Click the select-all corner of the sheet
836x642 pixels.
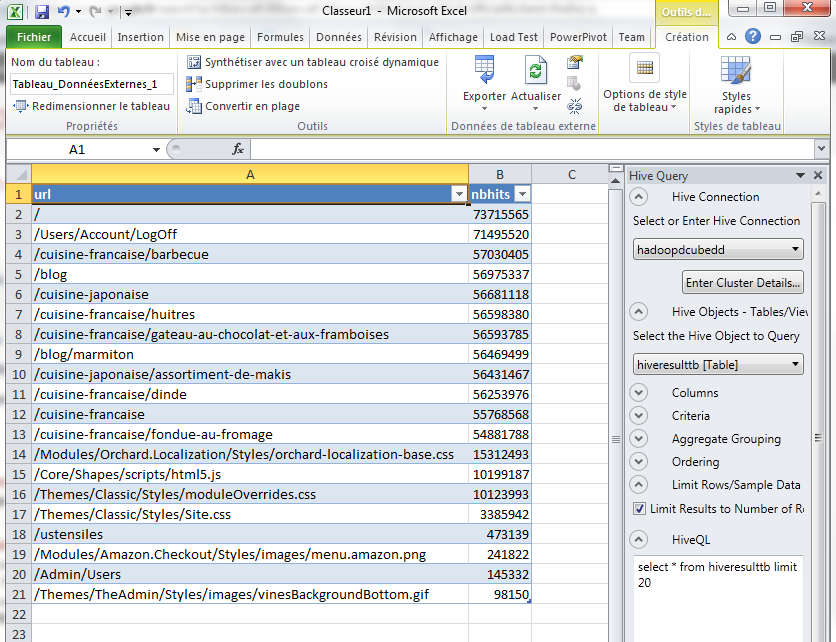[20, 174]
